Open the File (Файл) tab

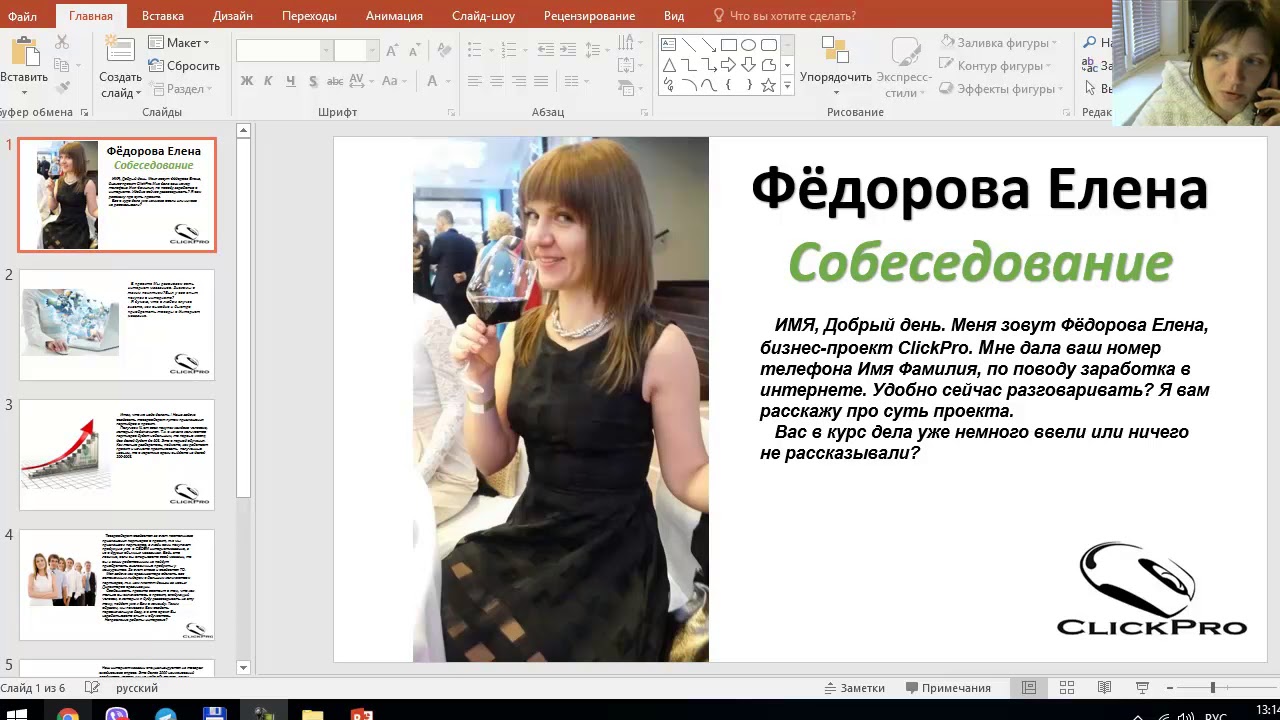tap(22, 16)
